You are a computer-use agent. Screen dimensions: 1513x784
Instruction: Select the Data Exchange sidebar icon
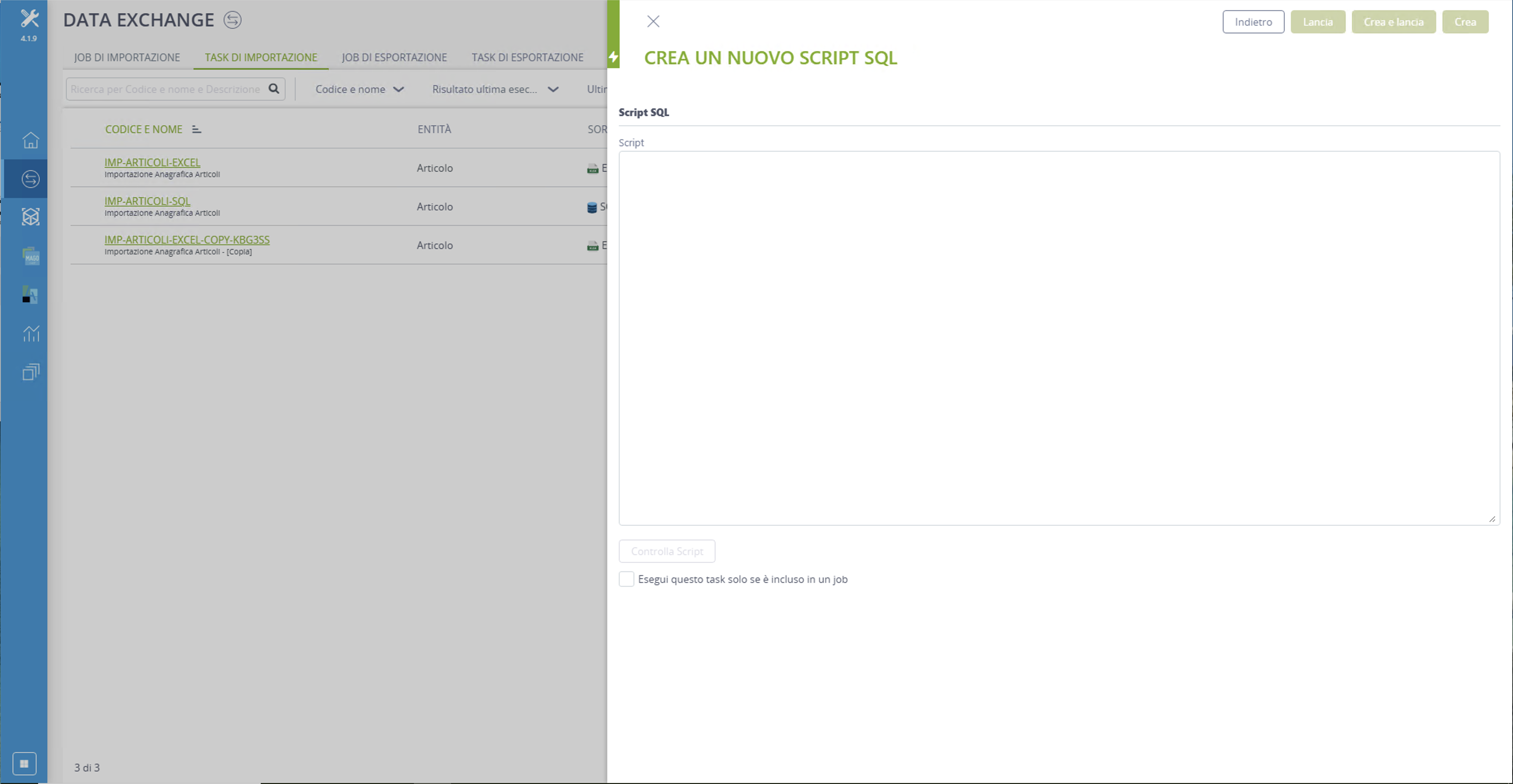(x=31, y=179)
